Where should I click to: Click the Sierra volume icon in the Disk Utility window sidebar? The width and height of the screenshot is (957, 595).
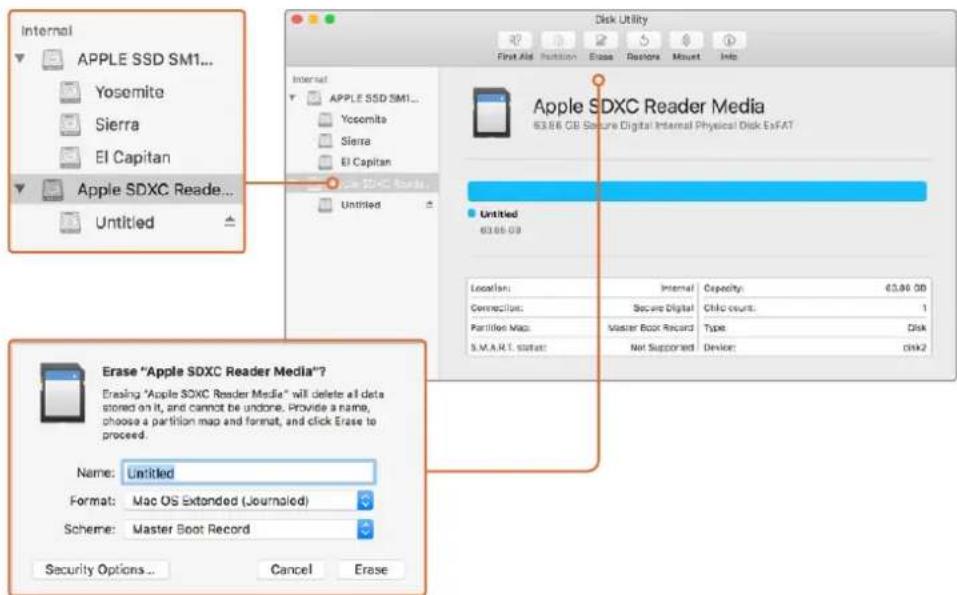[x=325, y=141]
